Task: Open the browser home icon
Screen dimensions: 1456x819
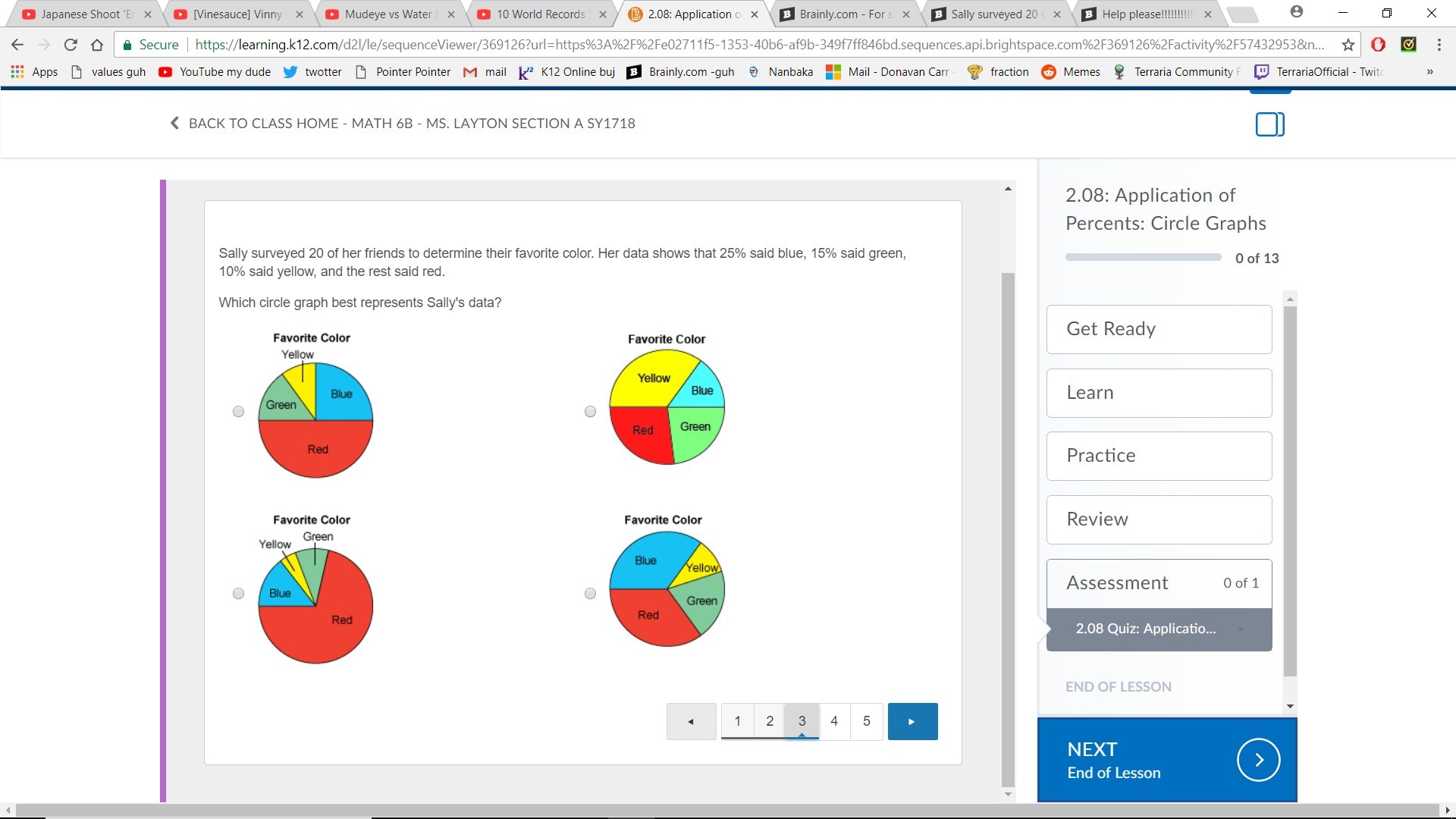Action: [97, 45]
